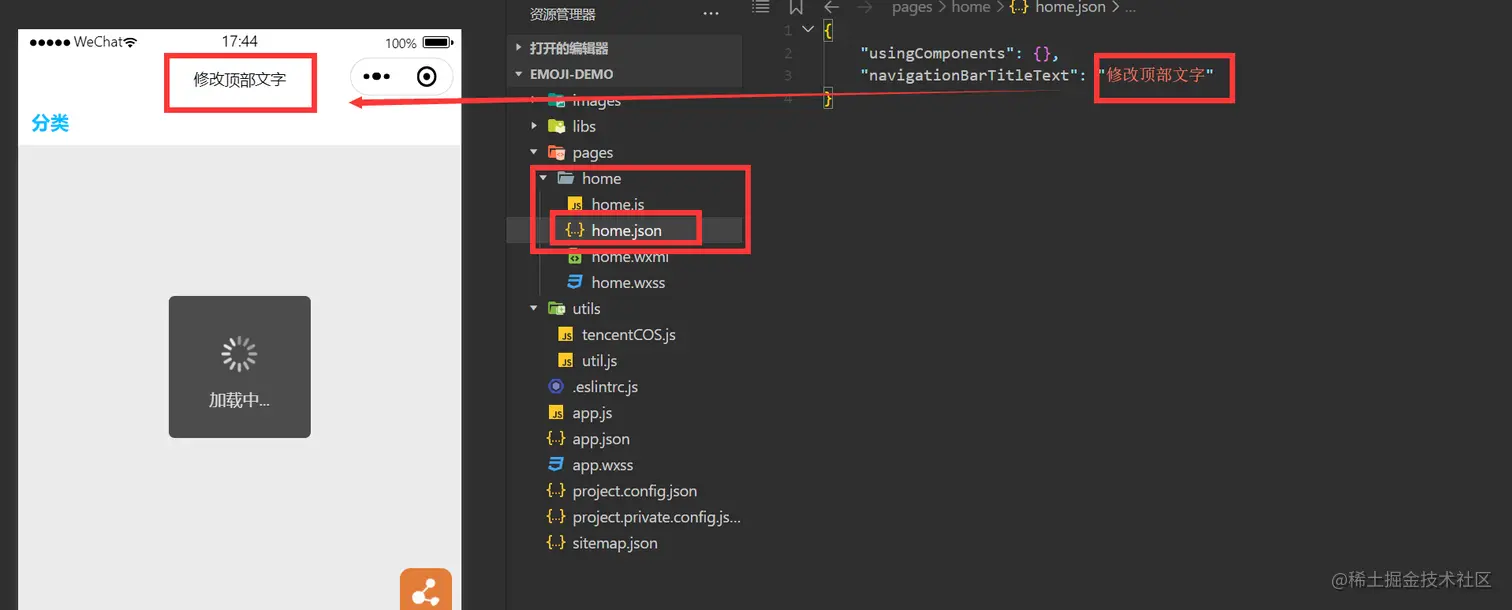1512x610 pixels.
Task: Click pages segment in breadcrumb
Action: click(x=912, y=7)
